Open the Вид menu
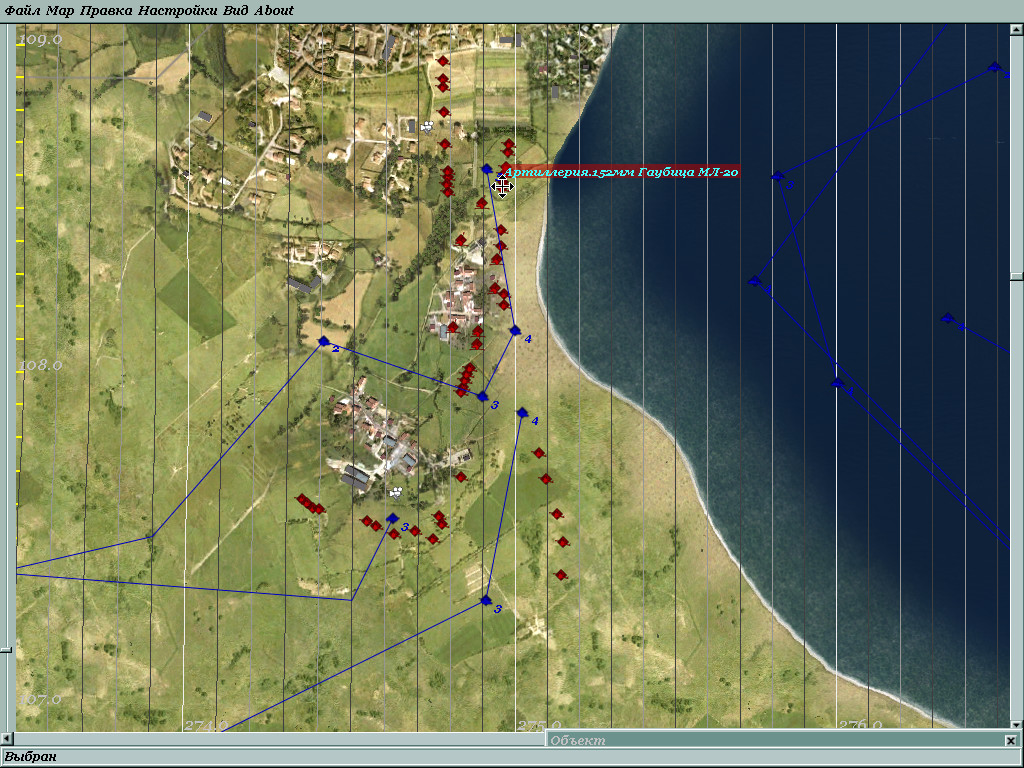This screenshot has height=768, width=1024. point(235,10)
